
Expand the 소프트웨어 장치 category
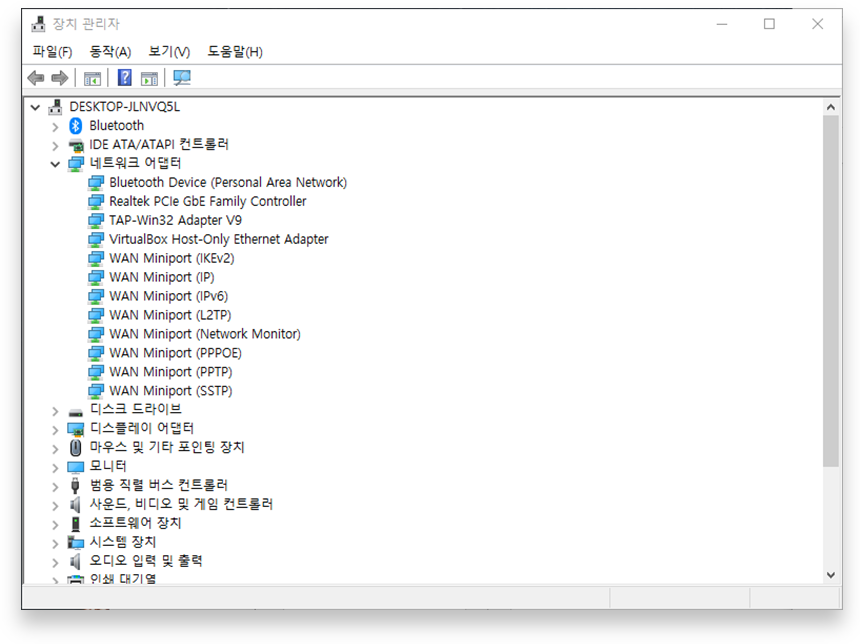point(55,524)
